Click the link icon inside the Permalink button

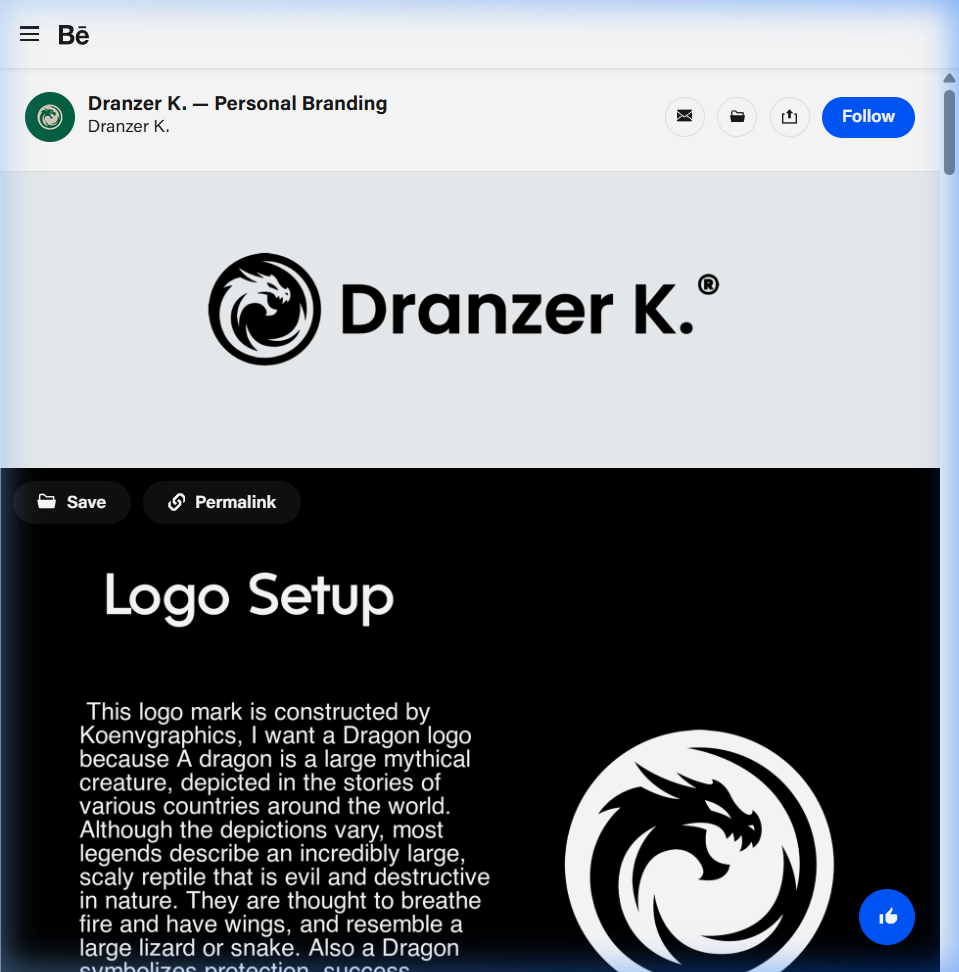coord(177,502)
